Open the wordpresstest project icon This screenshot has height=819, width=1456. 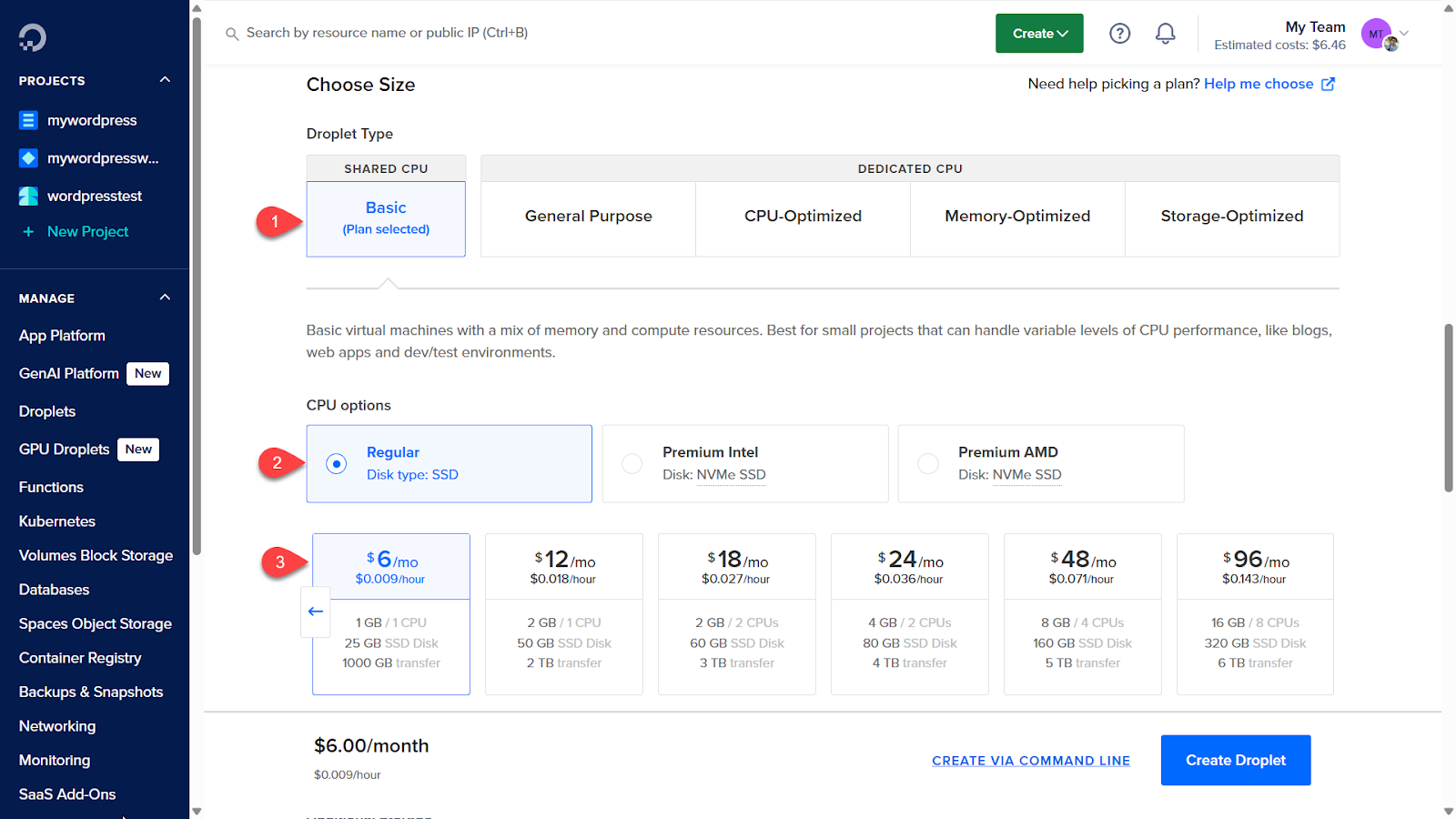28,196
